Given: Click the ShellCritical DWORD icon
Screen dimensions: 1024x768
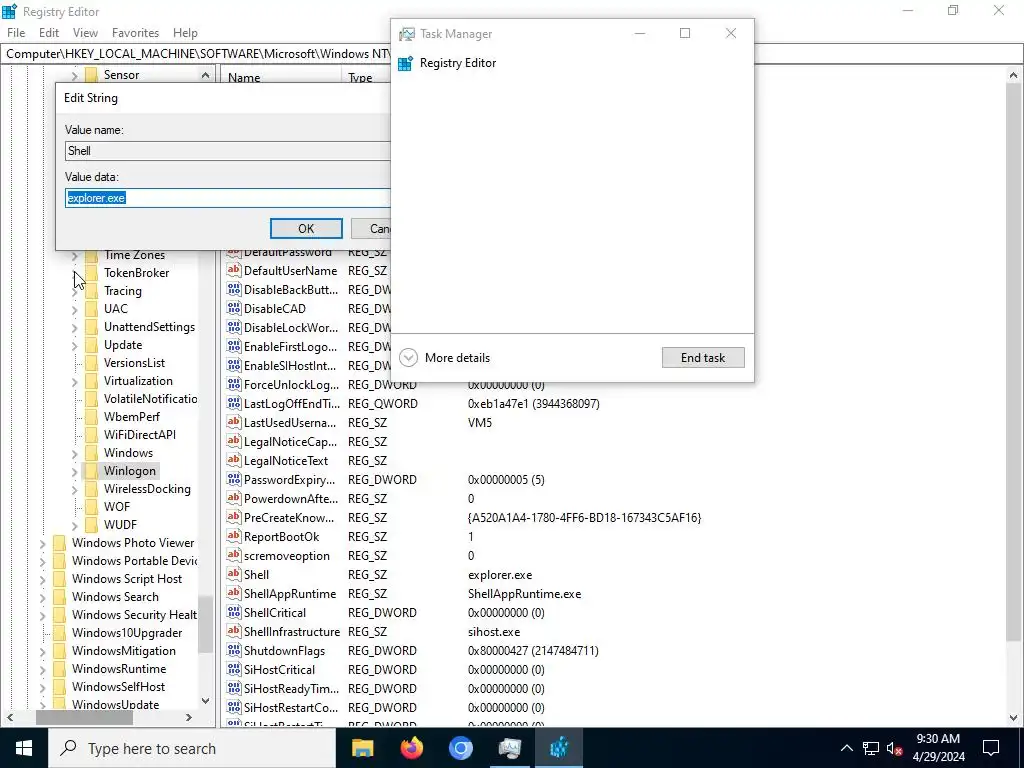Looking at the screenshot, I should [233, 613].
